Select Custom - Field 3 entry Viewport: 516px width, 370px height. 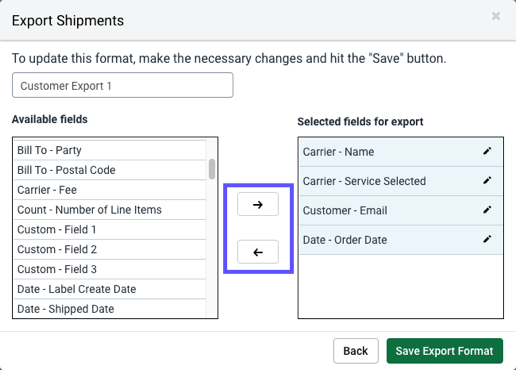(x=110, y=269)
